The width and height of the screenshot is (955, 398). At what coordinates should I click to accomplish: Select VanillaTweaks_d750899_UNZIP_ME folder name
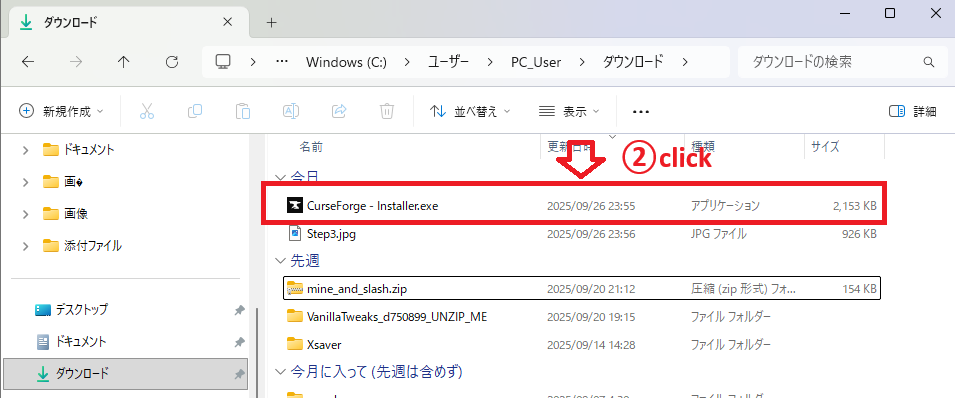coord(396,317)
